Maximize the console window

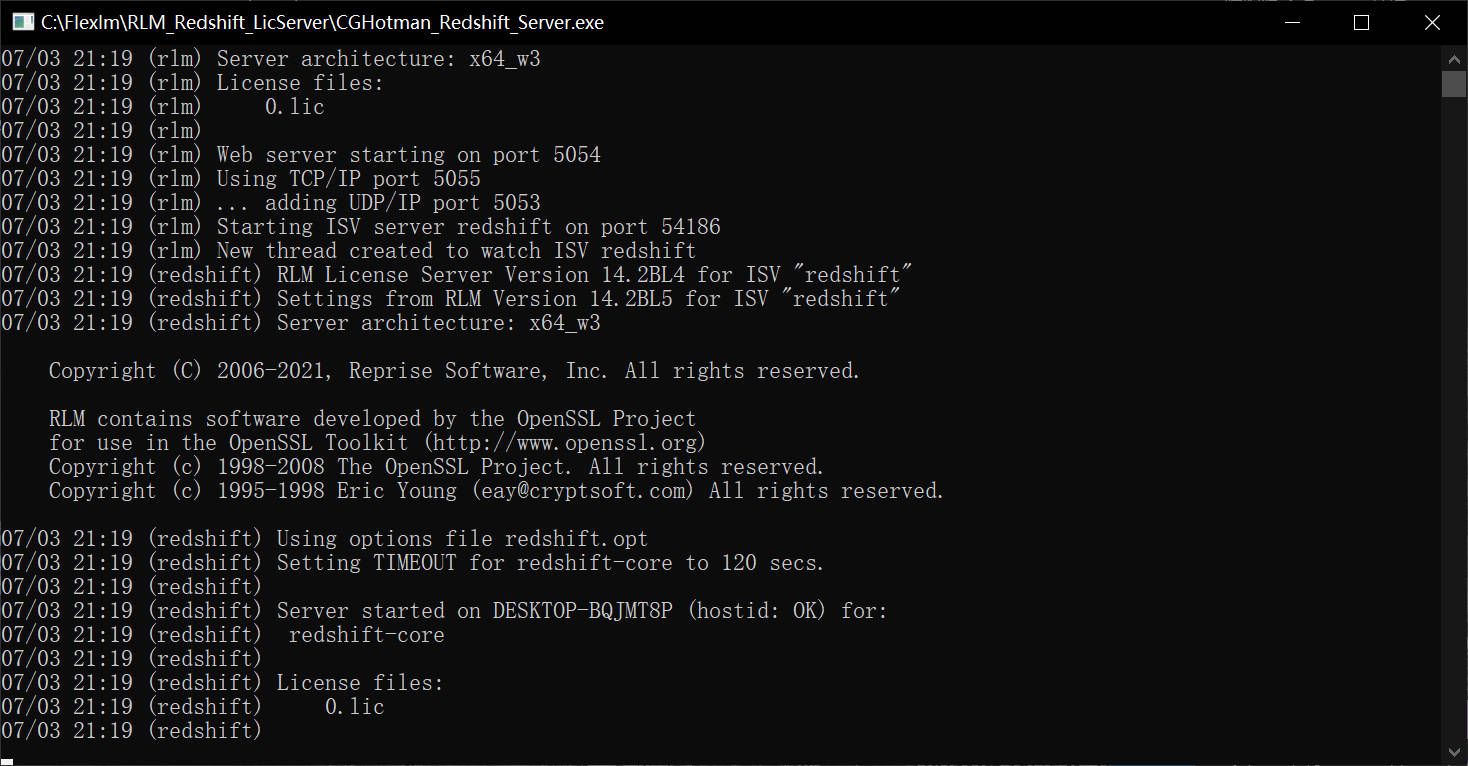[1361, 22]
